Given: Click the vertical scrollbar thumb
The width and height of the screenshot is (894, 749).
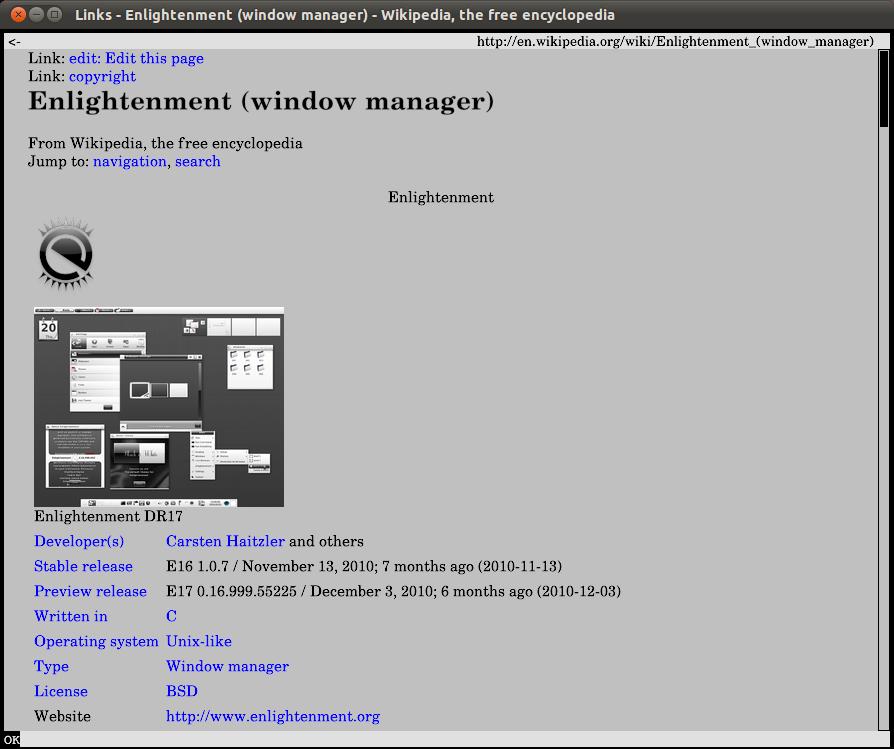Looking at the screenshot, I should point(884,89).
